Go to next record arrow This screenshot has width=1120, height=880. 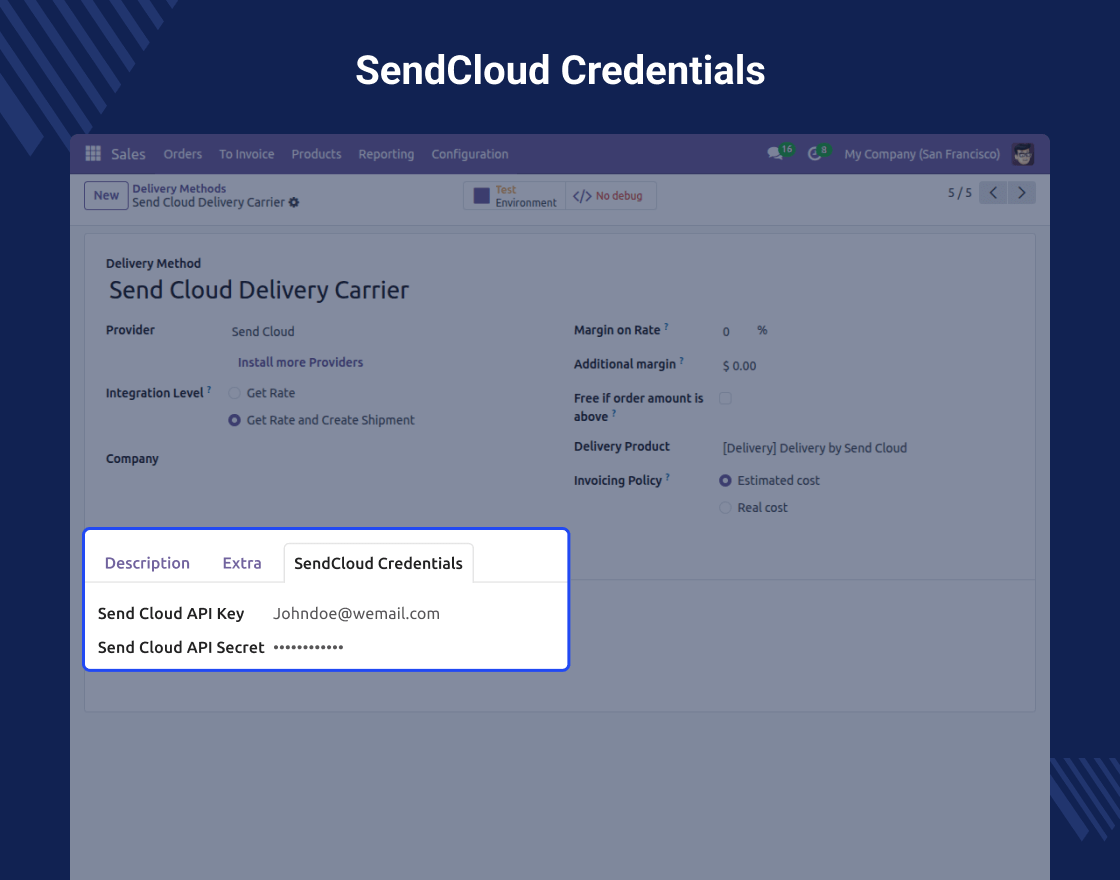[x=1021, y=193]
